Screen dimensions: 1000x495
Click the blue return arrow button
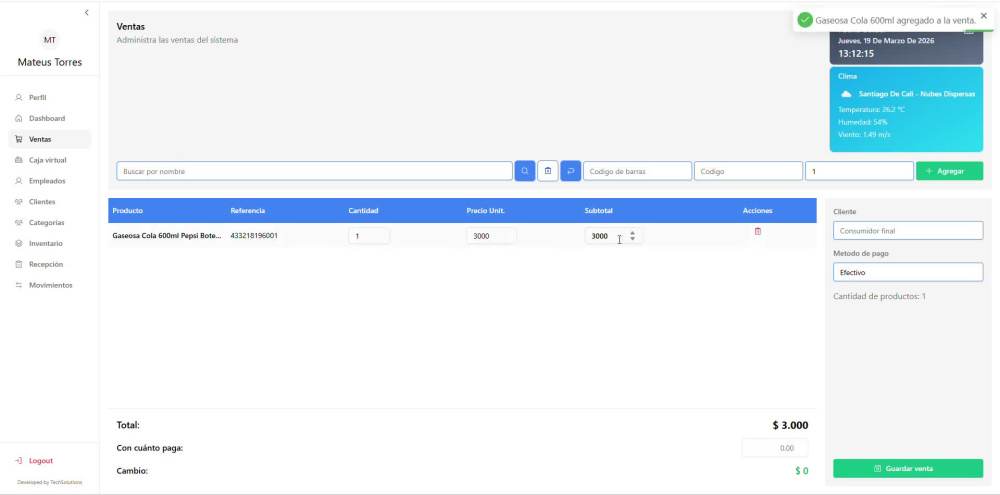click(571, 171)
